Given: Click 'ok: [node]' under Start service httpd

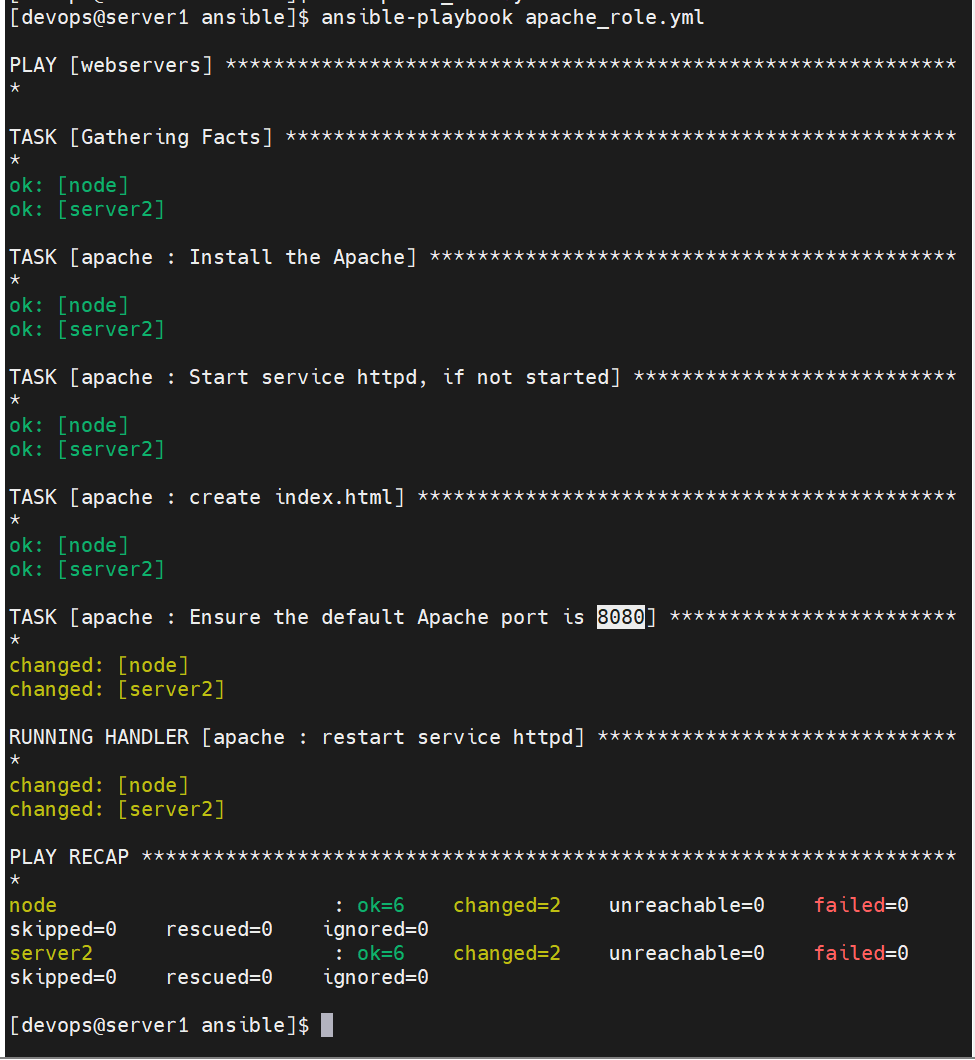Looking at the screenshot, I should click(x=68, y=425).
